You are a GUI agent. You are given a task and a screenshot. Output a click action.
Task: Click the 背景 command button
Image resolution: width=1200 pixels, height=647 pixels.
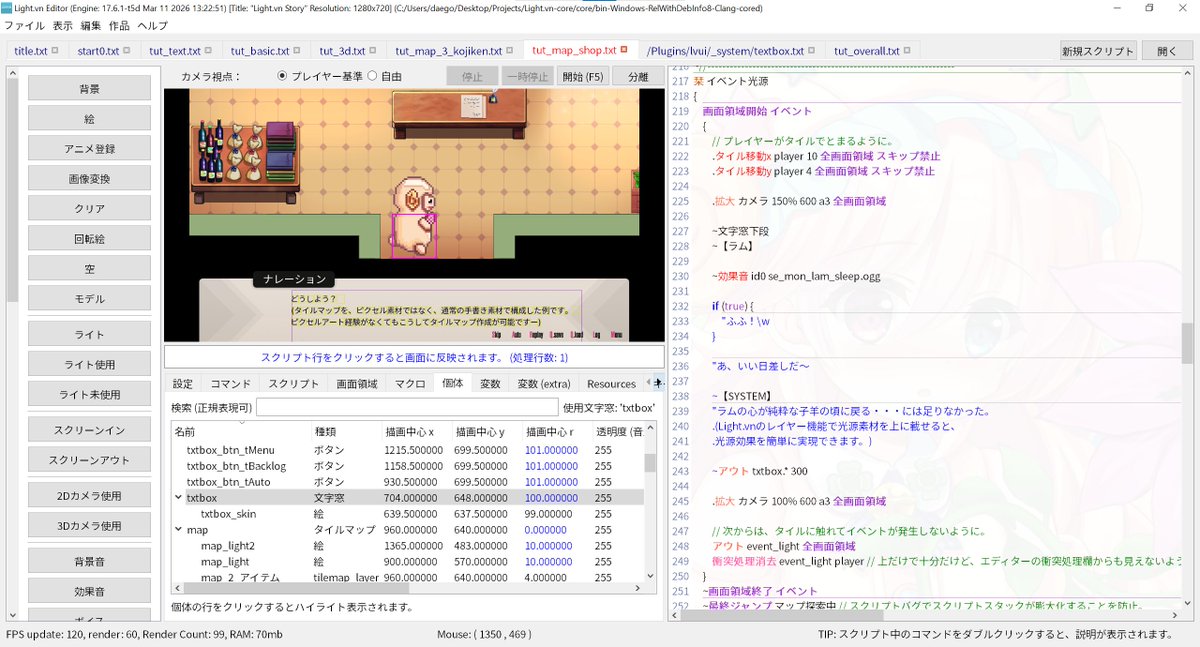89,89
